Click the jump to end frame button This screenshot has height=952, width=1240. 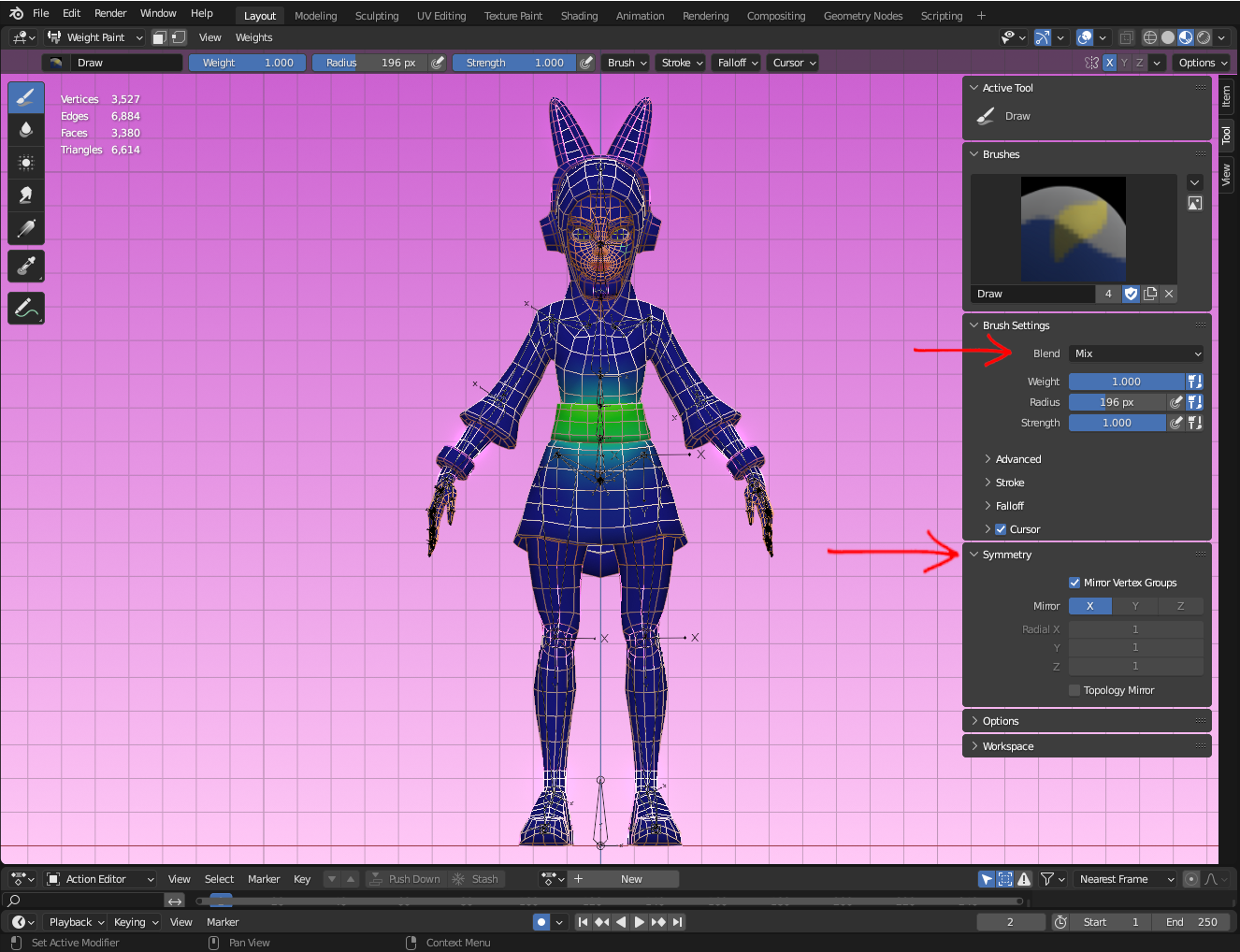point(678,922)
